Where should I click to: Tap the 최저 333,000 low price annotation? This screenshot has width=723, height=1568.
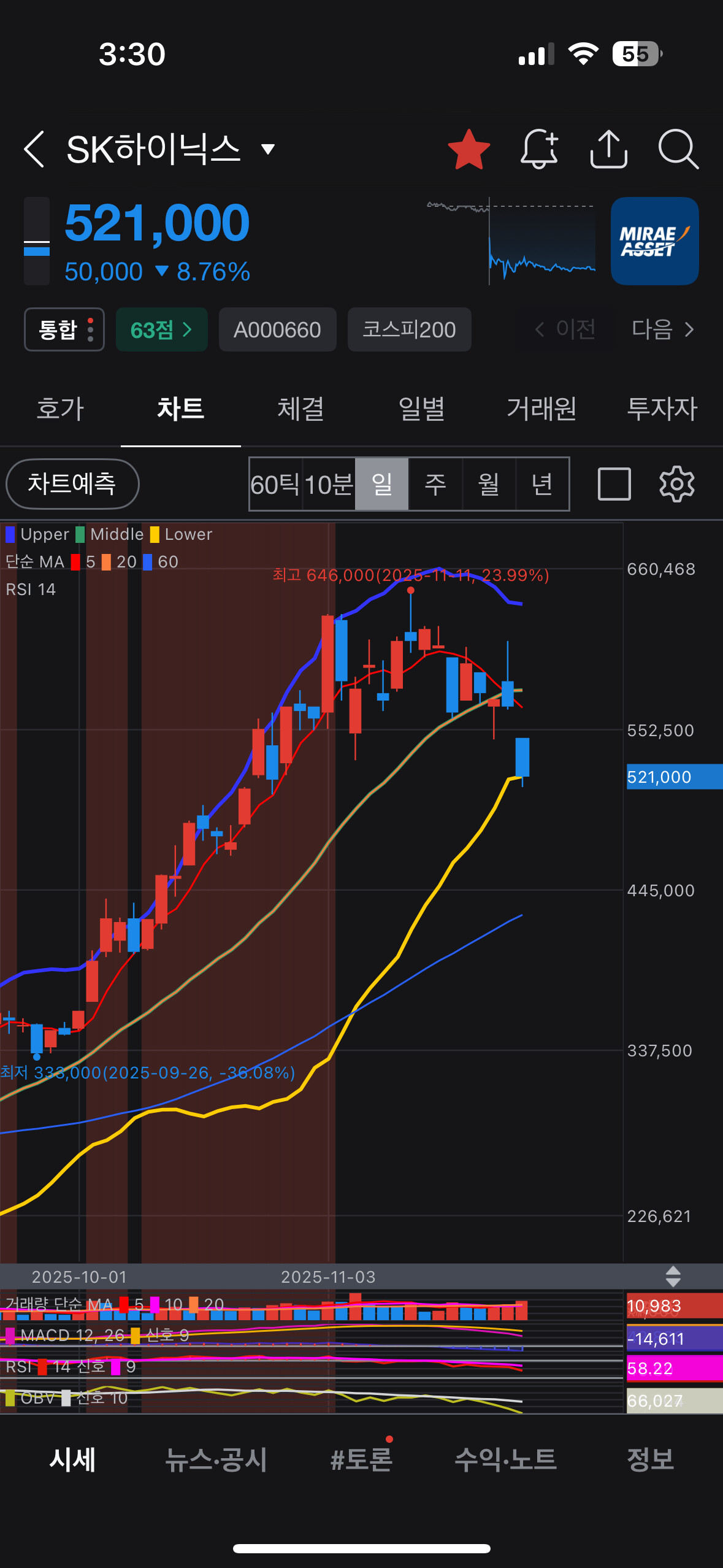coord(148,1072)
